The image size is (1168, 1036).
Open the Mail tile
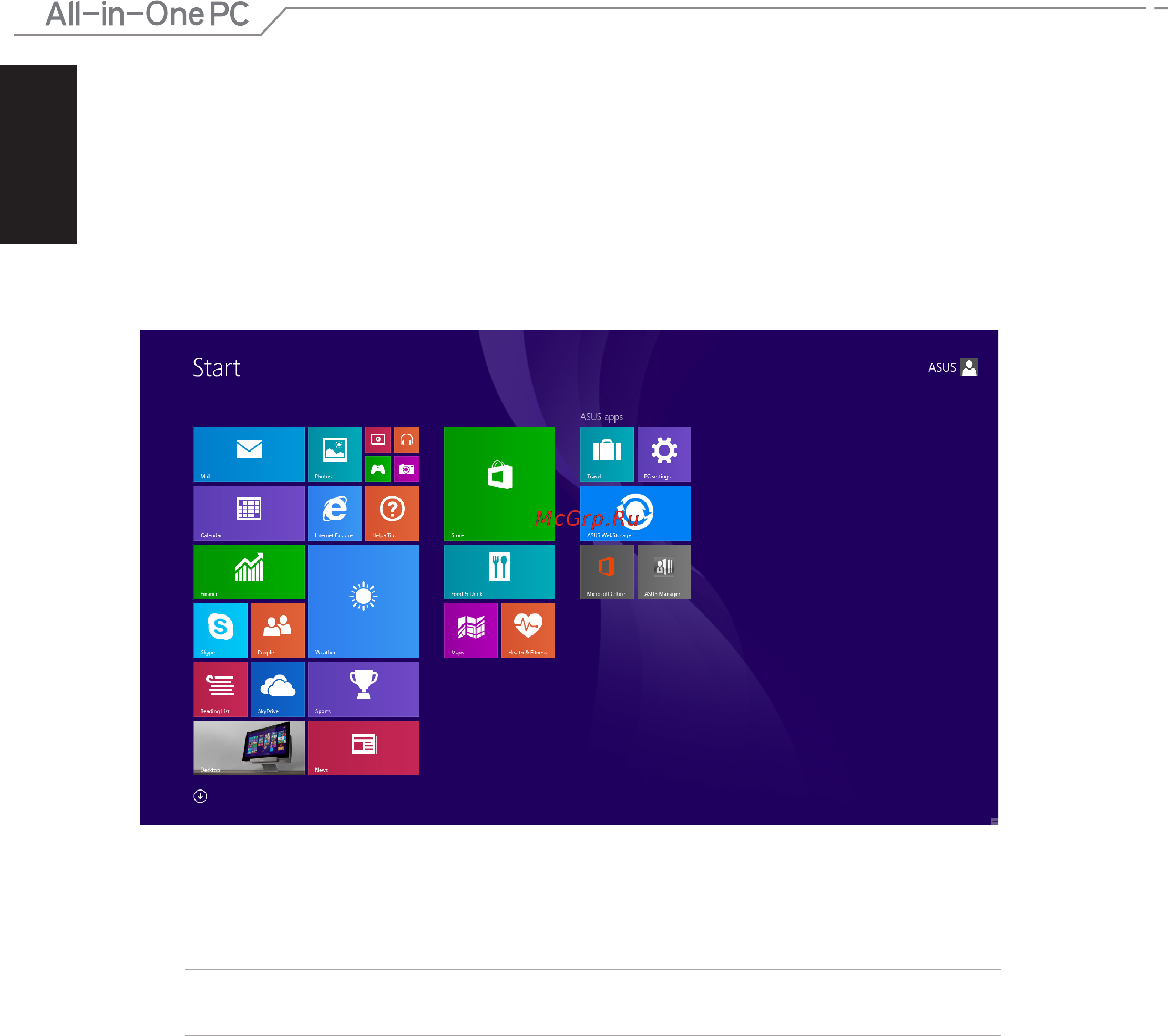click(249, 454)
